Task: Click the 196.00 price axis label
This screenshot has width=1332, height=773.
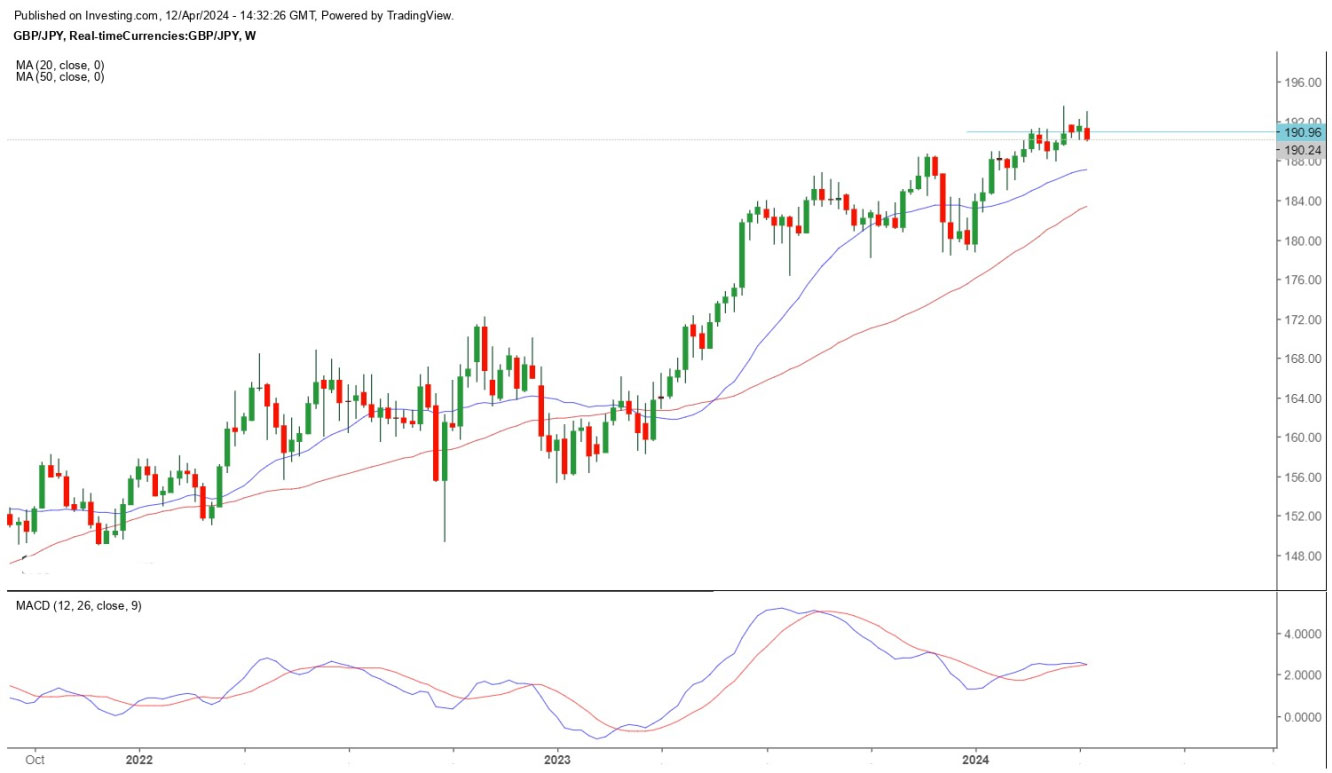Action: pyautogui.click(x=1302, y=84)
